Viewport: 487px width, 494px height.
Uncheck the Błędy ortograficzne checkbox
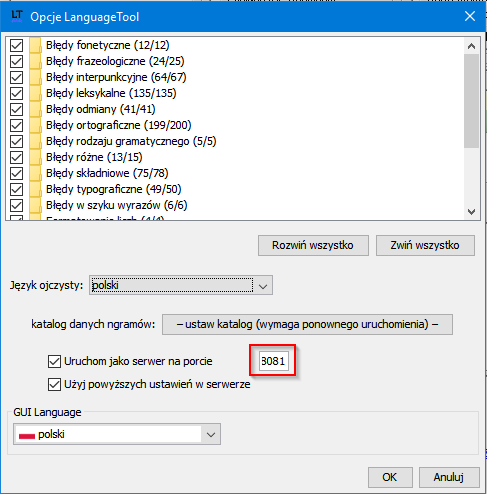tap(16, 125)
